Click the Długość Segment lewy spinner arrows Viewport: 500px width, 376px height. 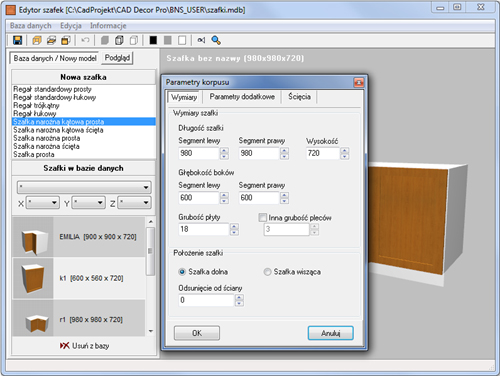pos(224,153)
